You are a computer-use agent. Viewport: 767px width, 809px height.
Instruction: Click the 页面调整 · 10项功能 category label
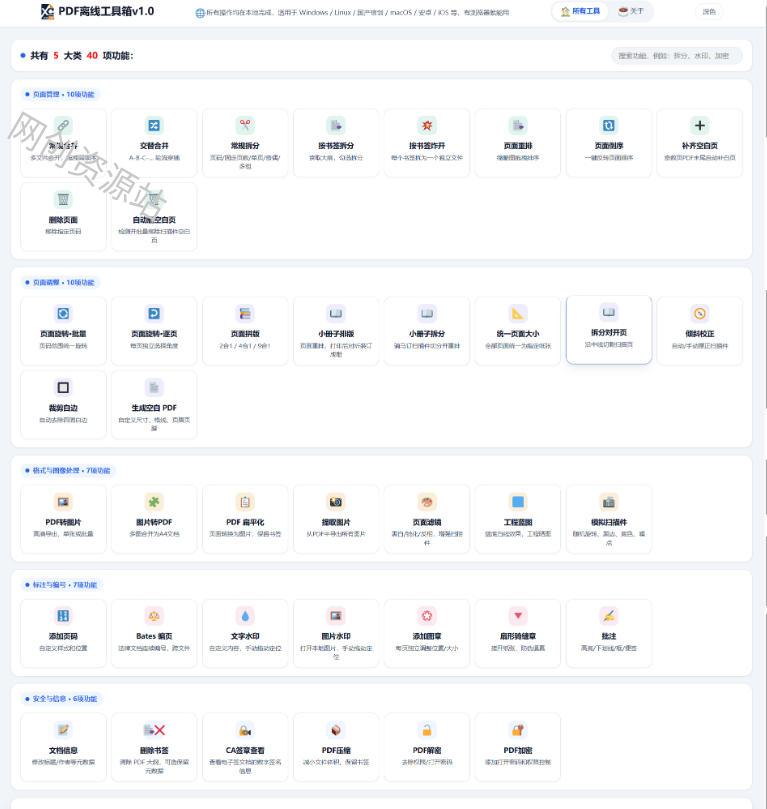point(60,282)
